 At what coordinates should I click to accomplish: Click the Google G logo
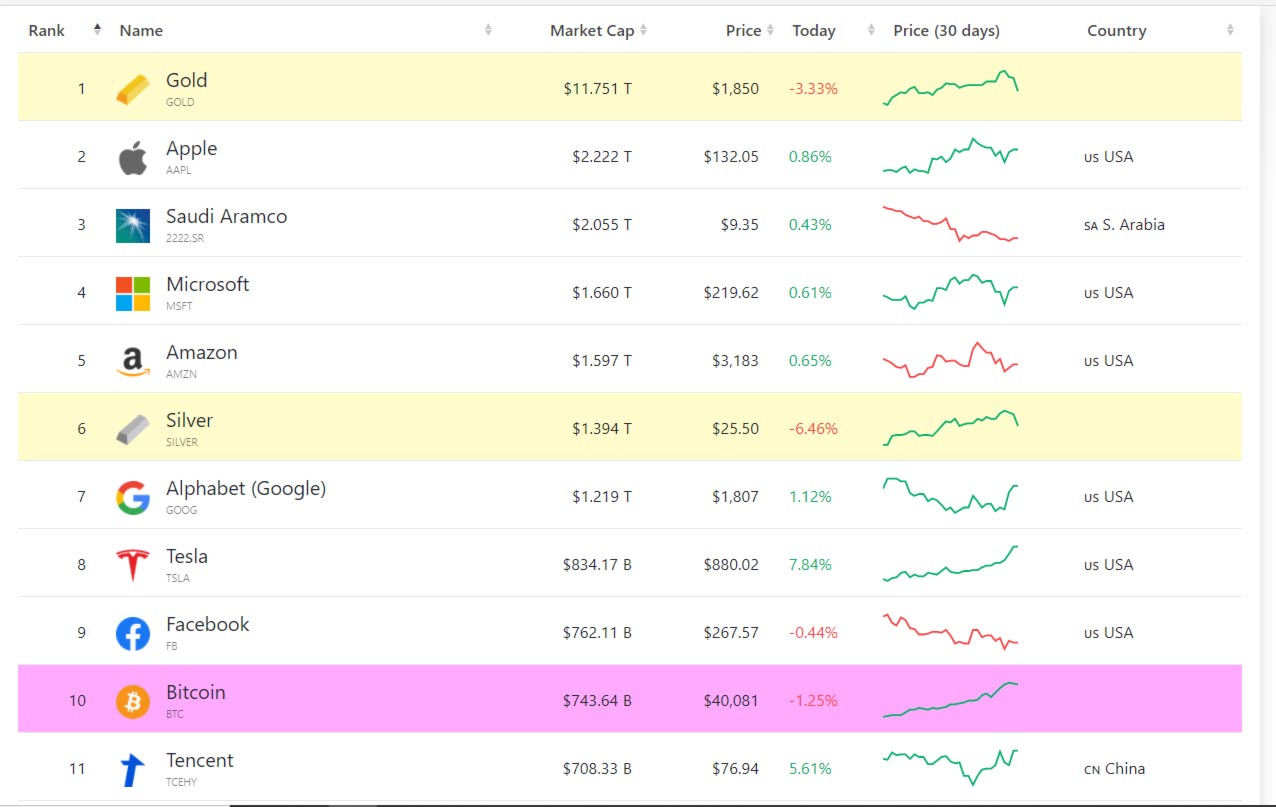pyautogui.click(x=133, y=498)
